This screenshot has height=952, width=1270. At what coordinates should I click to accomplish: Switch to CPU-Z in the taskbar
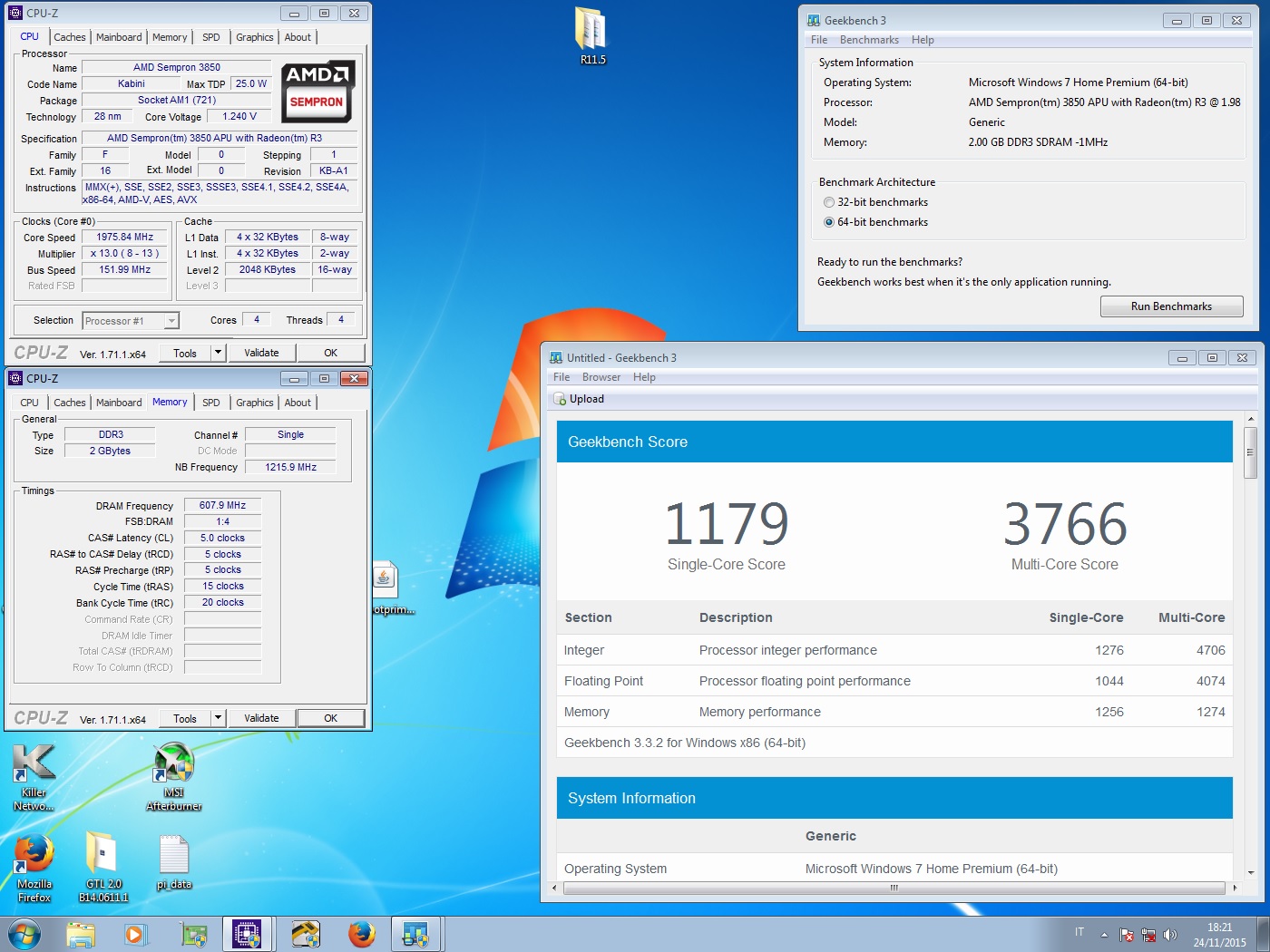(x=248, y=934)
